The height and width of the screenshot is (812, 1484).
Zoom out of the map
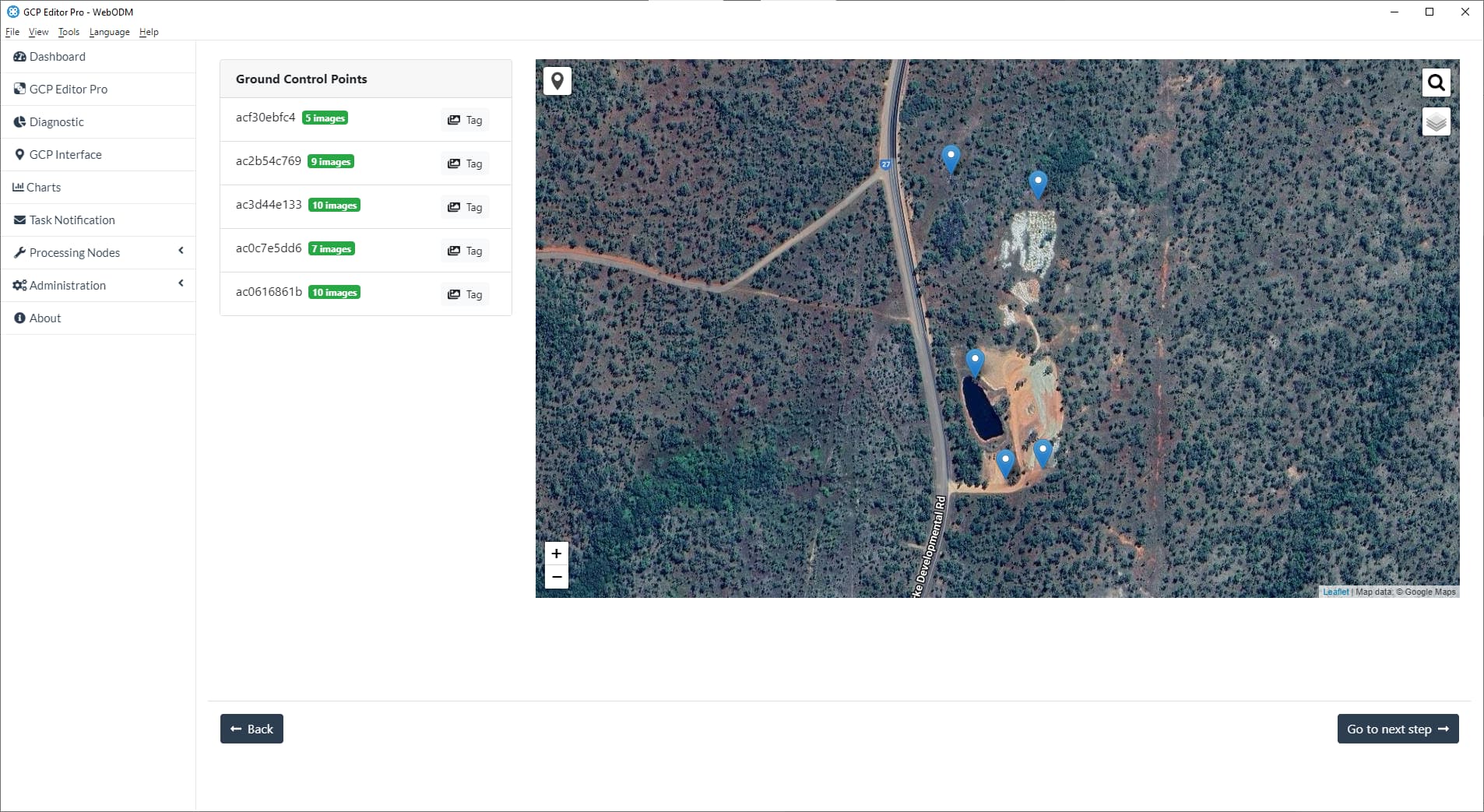tap(556, 577)
